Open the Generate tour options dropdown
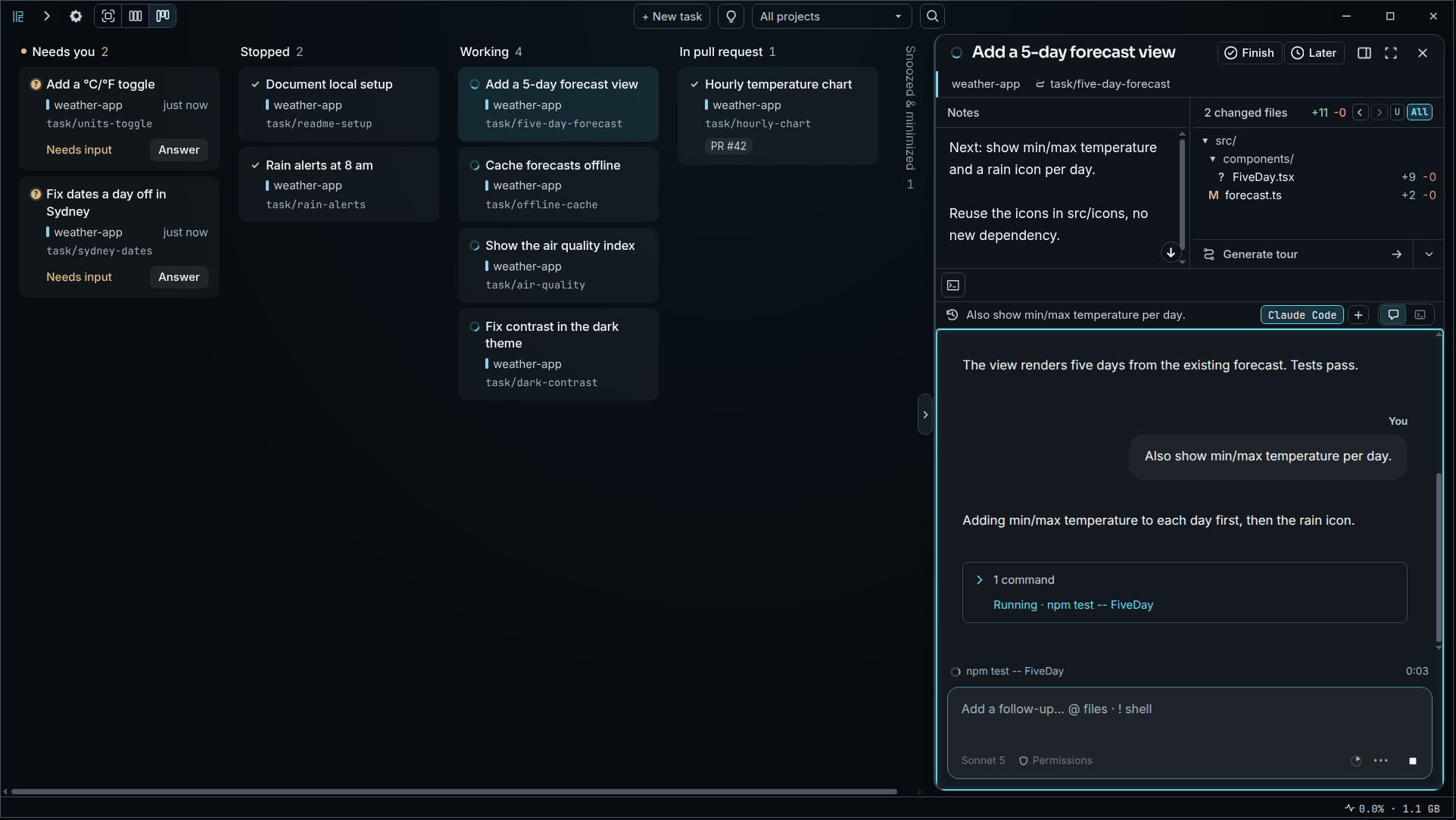The height and width of the screenshot is (820, 1456). point(1429,254)
